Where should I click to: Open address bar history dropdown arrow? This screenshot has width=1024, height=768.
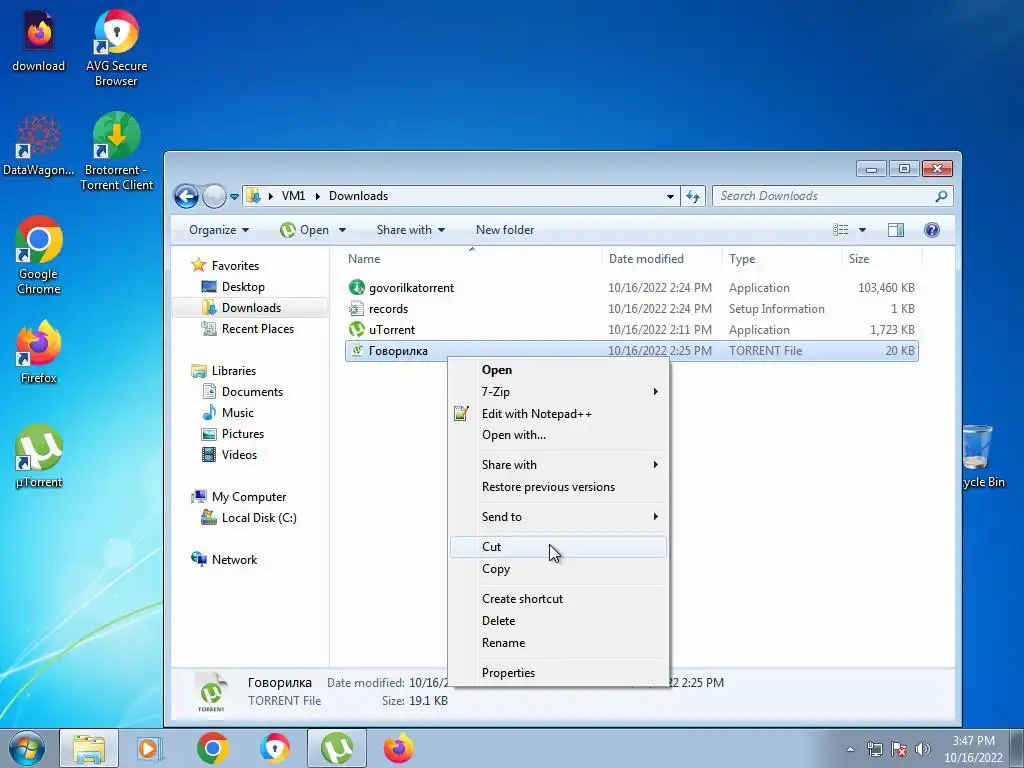(670, 196)
